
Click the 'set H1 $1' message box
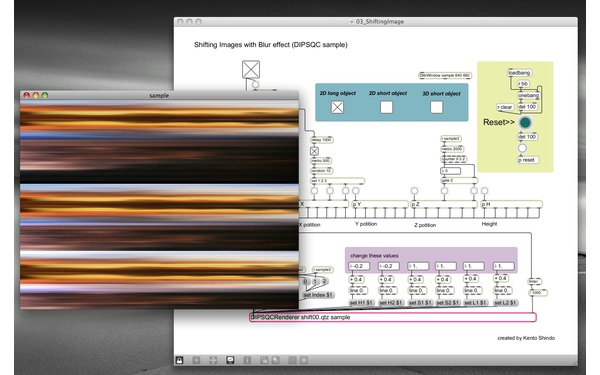(x=361, y=303)
